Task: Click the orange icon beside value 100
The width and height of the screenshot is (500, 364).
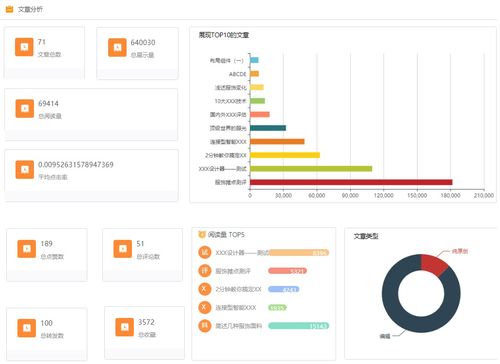Action: click(27, 328)
